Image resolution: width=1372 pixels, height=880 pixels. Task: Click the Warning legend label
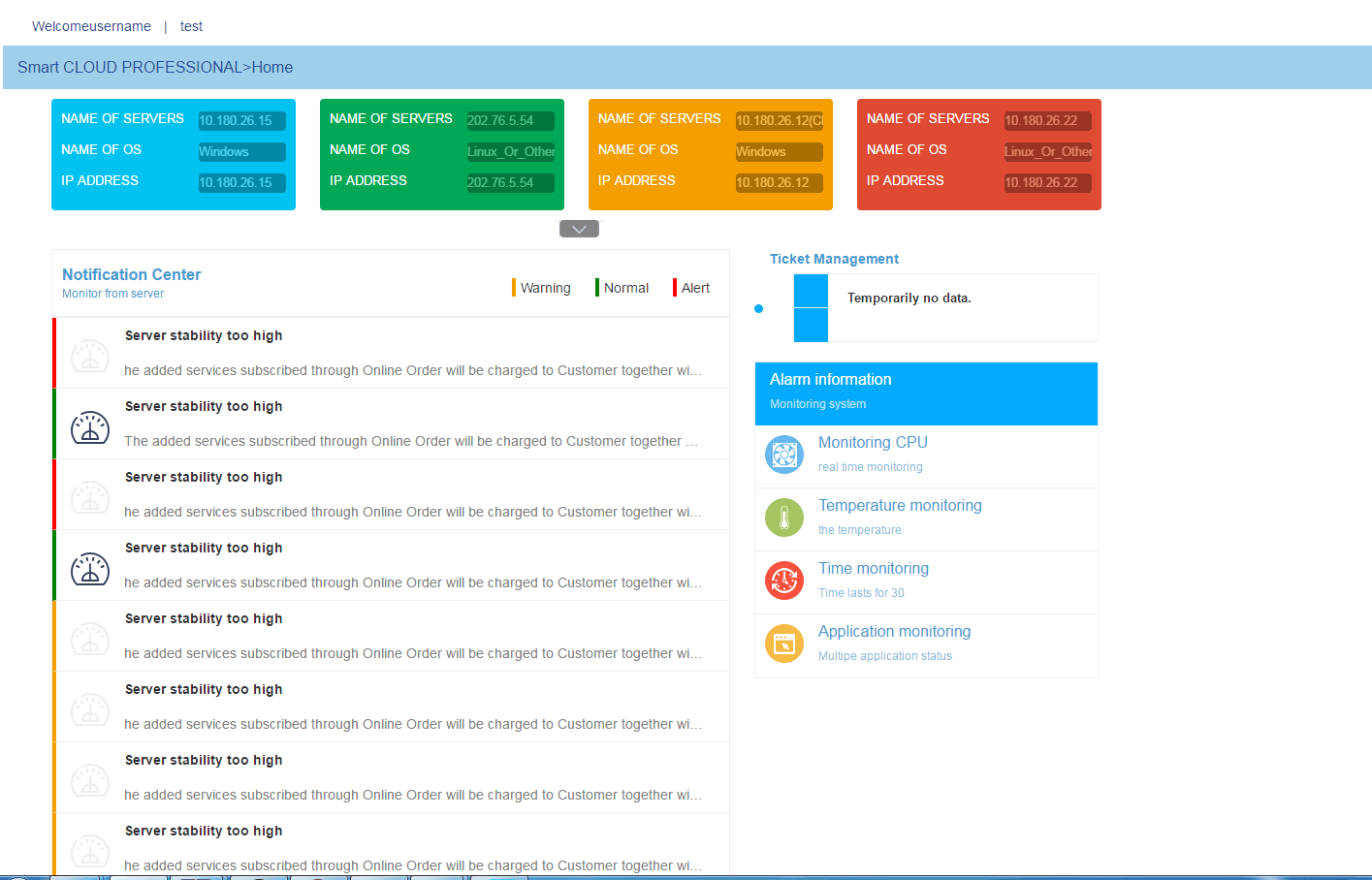(x=545, y=288)
